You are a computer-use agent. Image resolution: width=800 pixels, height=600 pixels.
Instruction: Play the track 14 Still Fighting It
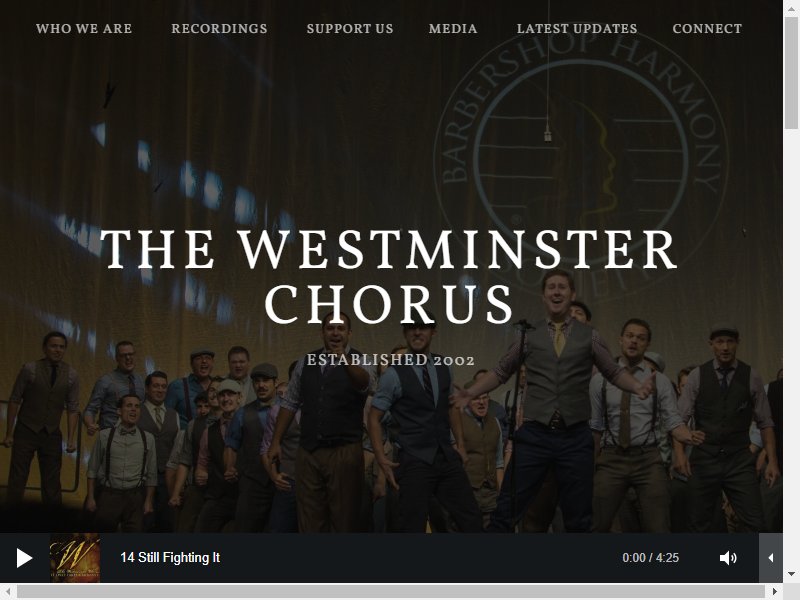click(24, 558)
